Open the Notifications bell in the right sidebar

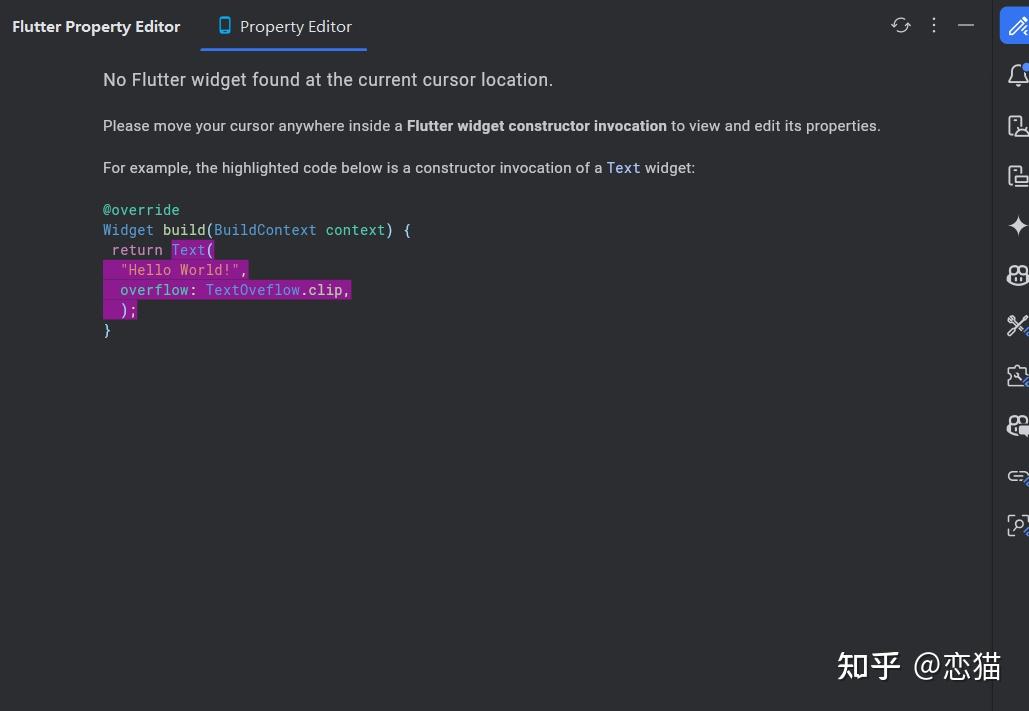(1018, 75)
